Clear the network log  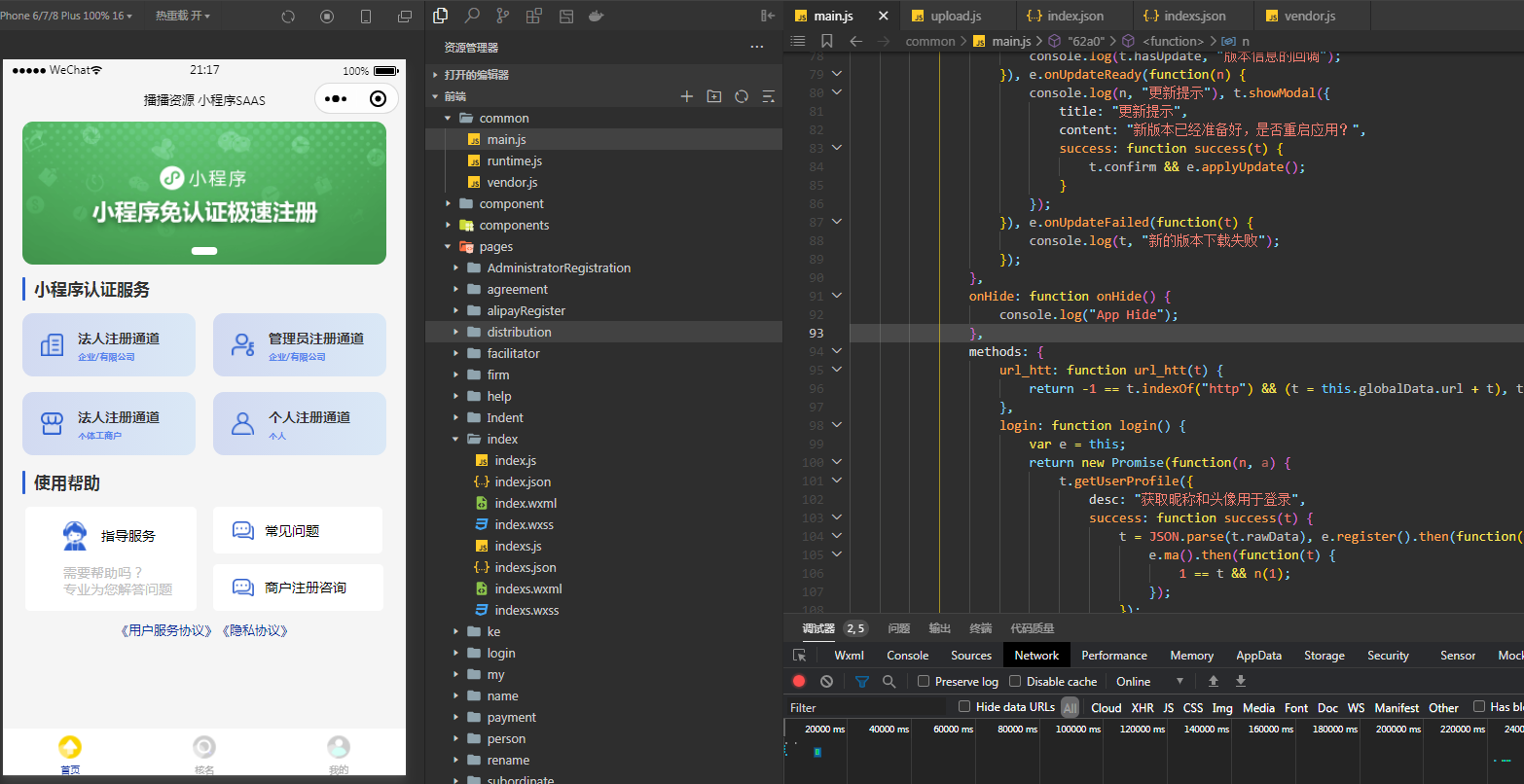click(826, 681)
